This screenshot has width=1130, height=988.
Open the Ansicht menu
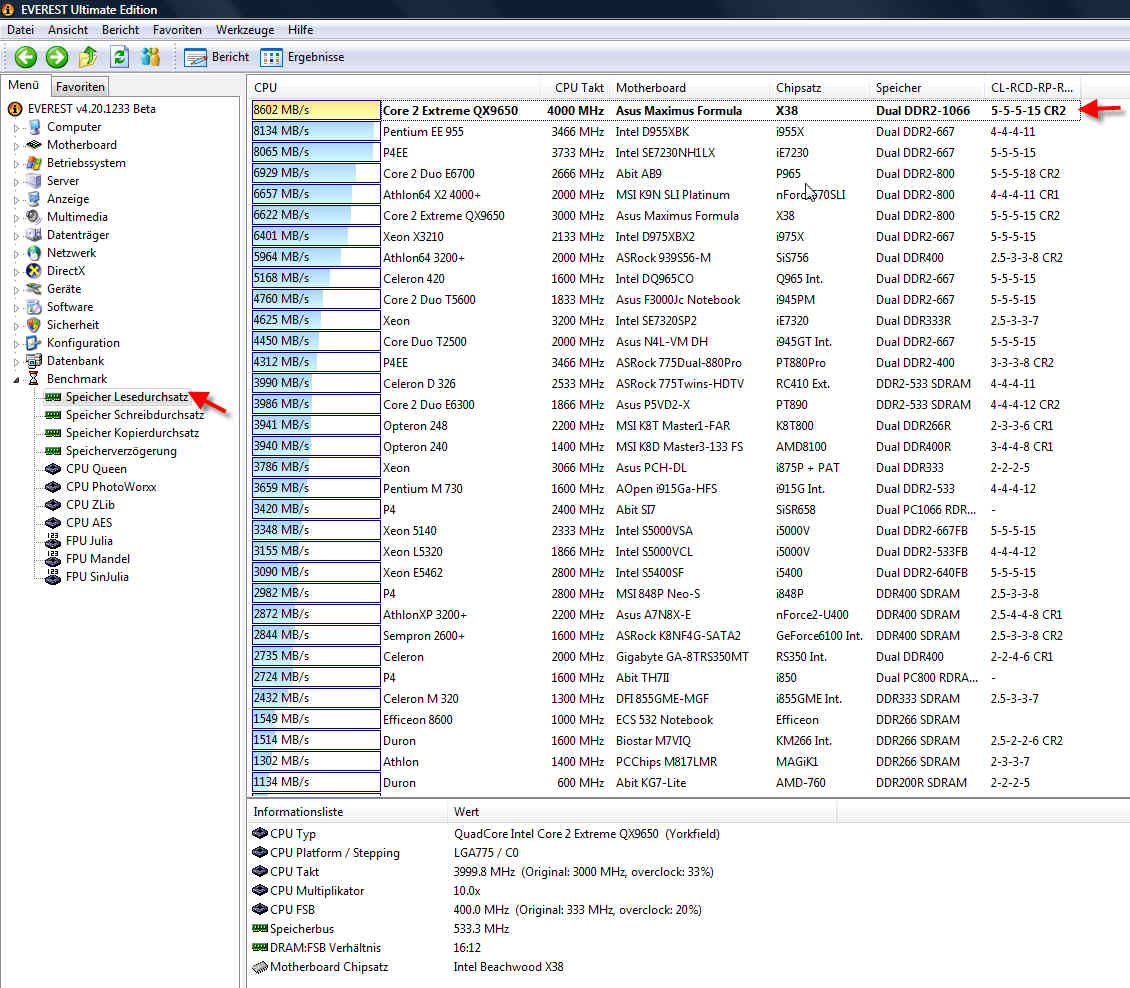point(68,30)
